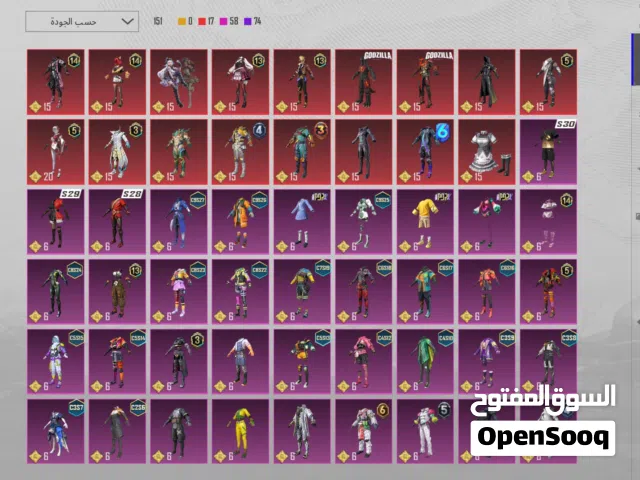The width and height of the screenshot is (640, 480).
Task: Select the level 14 white-pink outfit on purple
Action: (549, 222)
